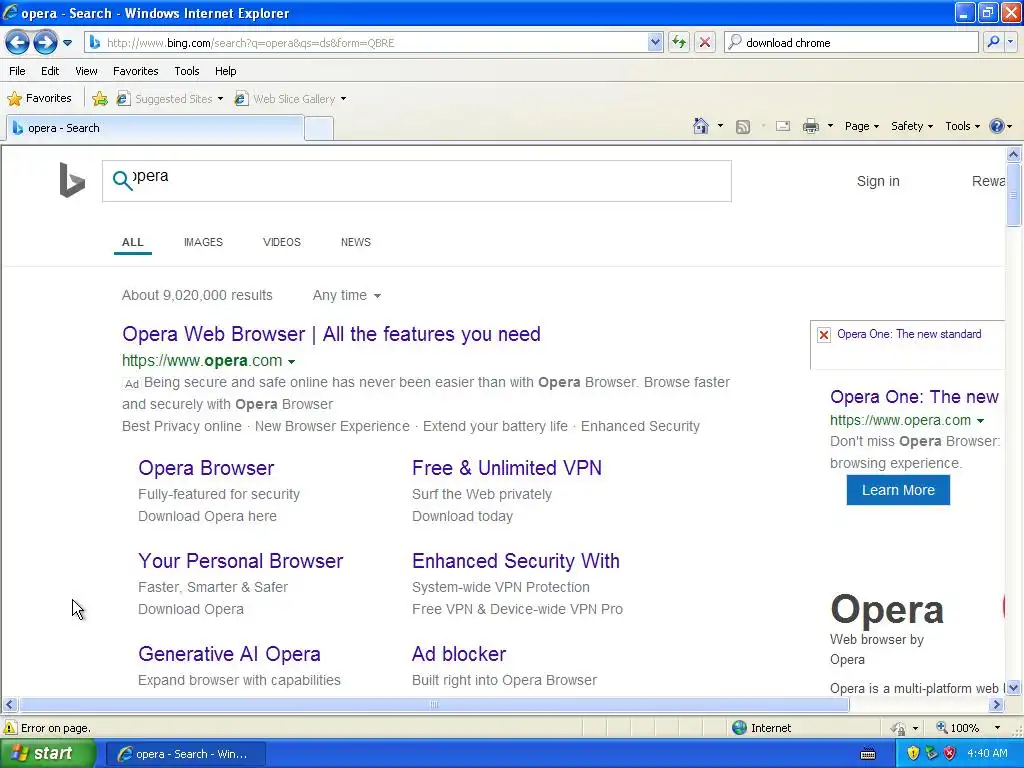Expand arrow beside https://www.opera.com main result
This screenshot has height=768, width=1024.
[x=291, y=362]
